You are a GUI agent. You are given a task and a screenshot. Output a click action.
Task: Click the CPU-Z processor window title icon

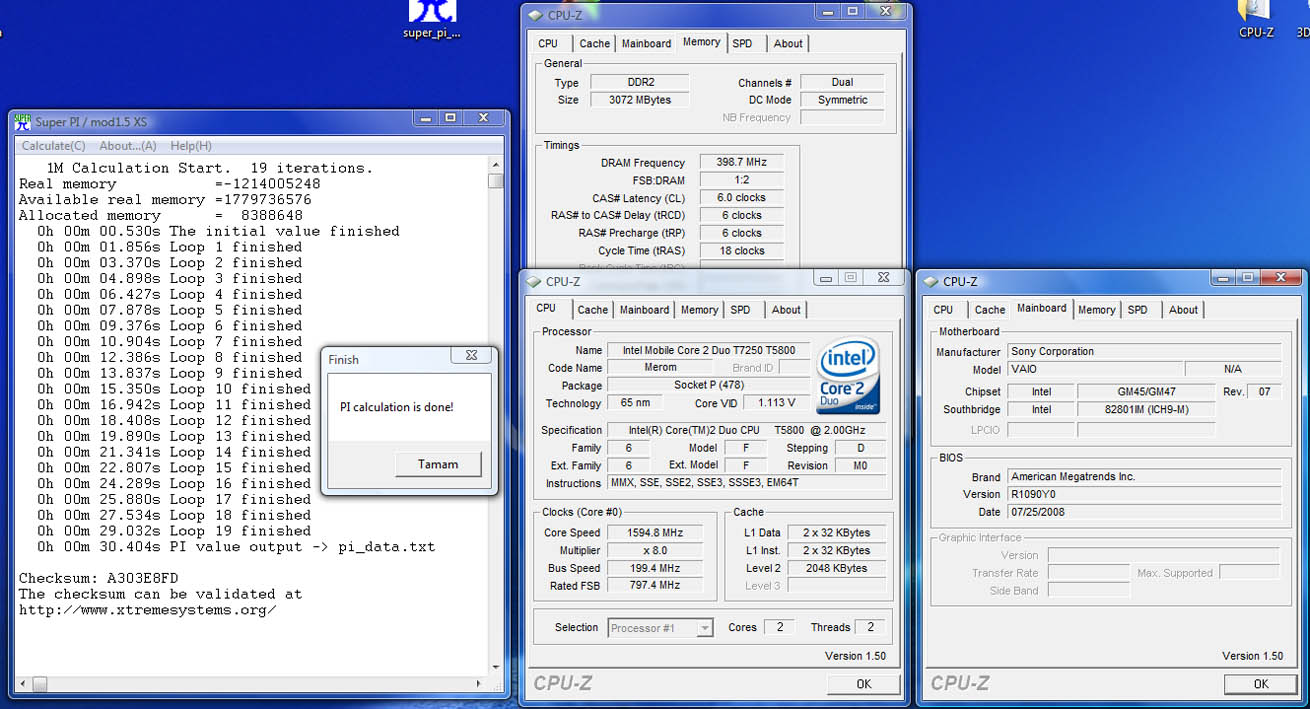click(533, 281)
